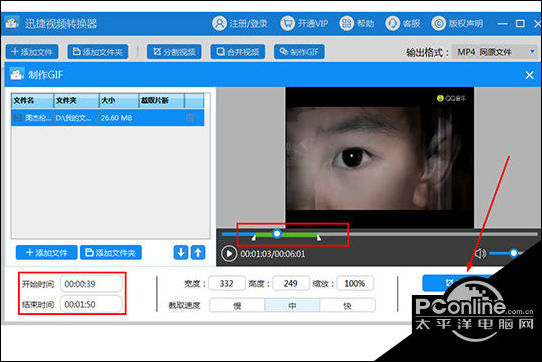Open the 合并视频 toolbar tool
This screenshot has height=362, width=542.
(x=238, y=52)
